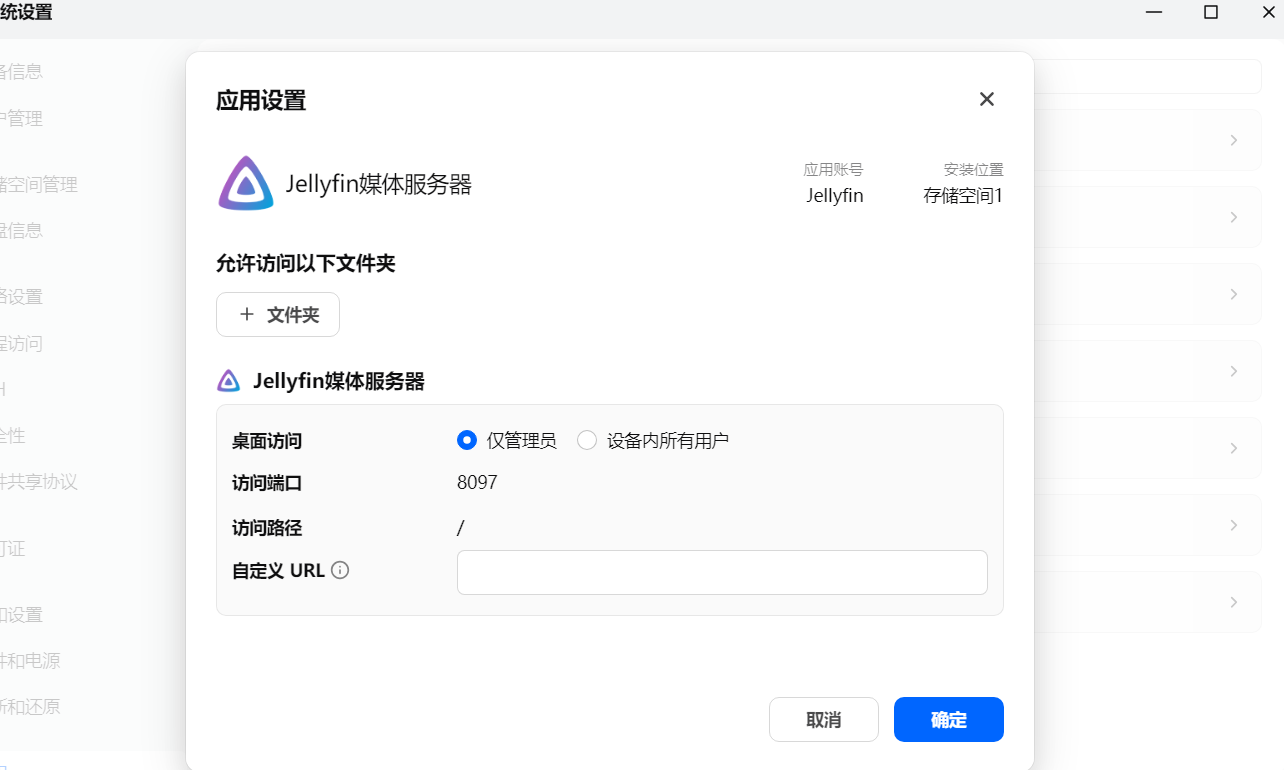The height and width of the screenshot is (770, 1284).
Task: Click the 安装位置 label
Action: tap(973, 170)
